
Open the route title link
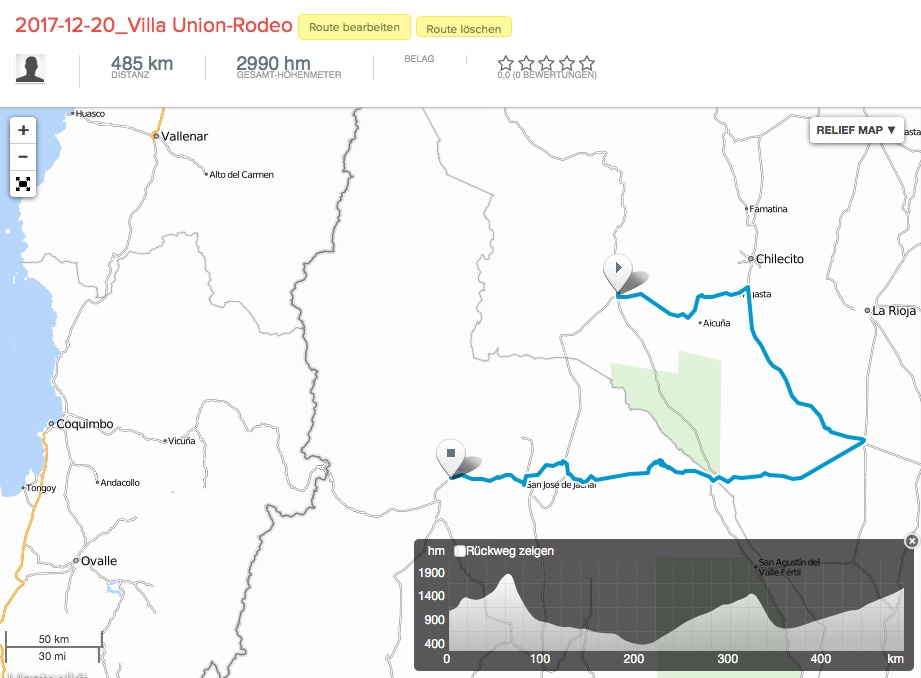point(154,25)
